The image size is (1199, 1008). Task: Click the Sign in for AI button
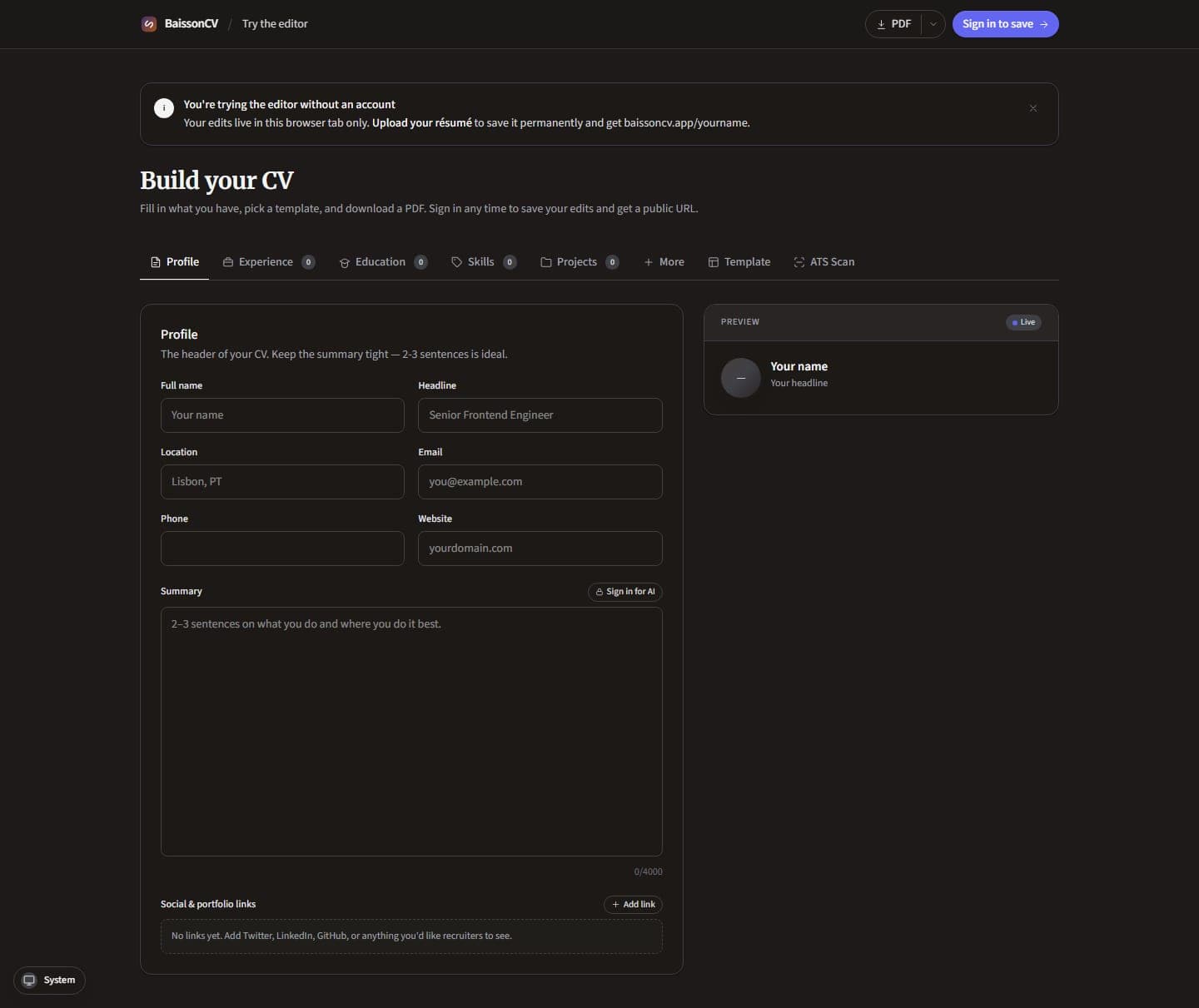point(625,592)
